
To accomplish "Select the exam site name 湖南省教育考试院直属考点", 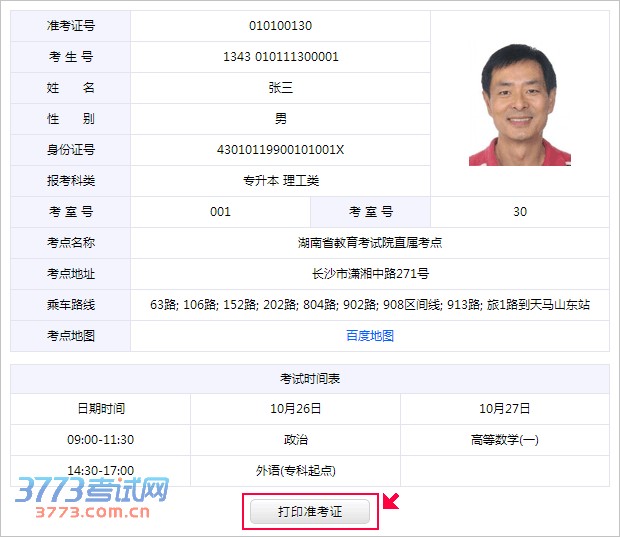I will pyautogui.click(x=370, y=243).
